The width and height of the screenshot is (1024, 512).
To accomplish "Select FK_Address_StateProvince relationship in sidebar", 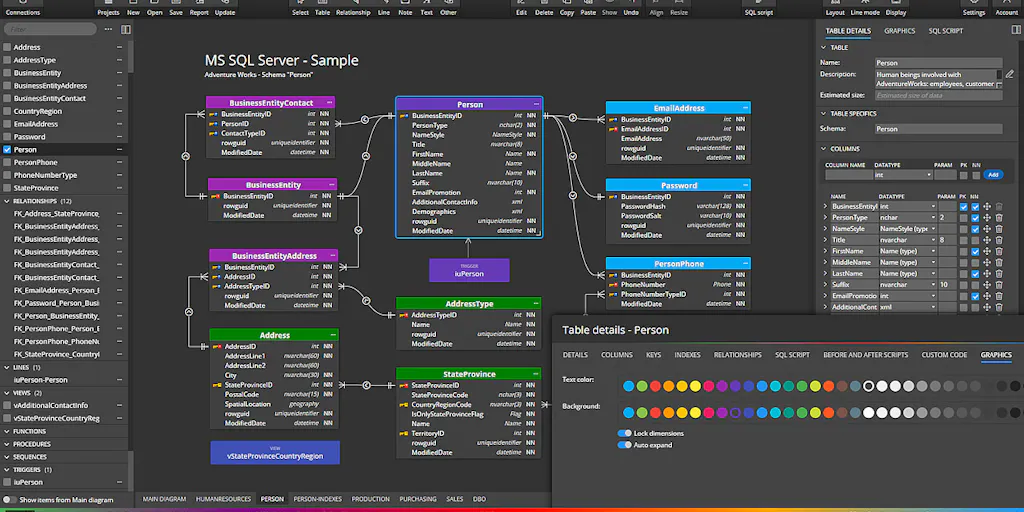I will tap(56, 214).
